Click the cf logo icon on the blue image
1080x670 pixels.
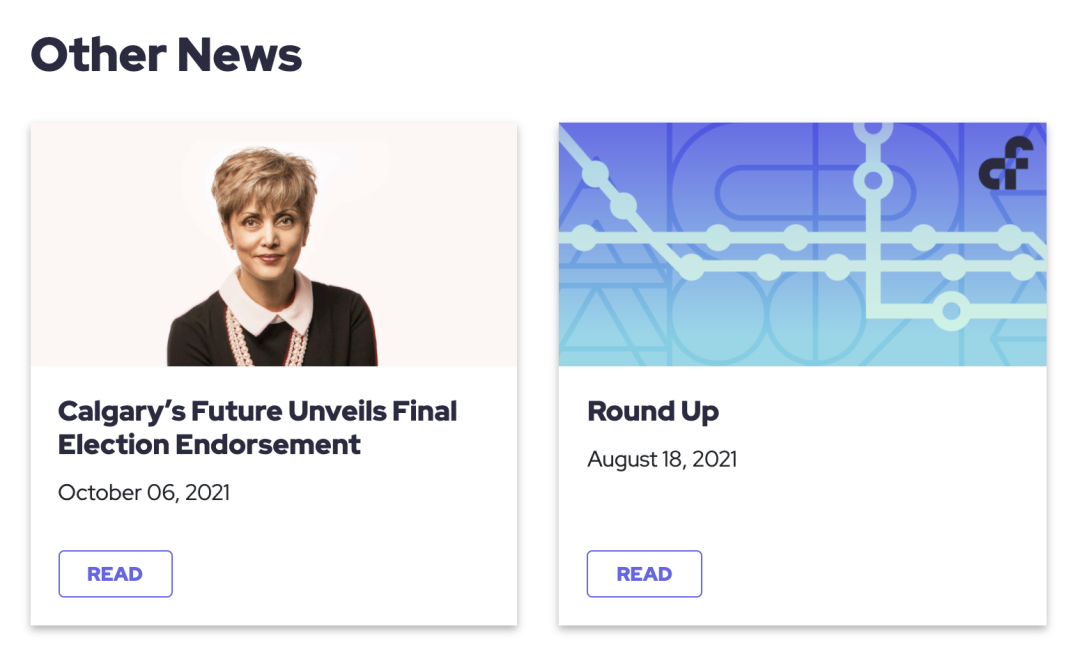(x=1006, y=164)
